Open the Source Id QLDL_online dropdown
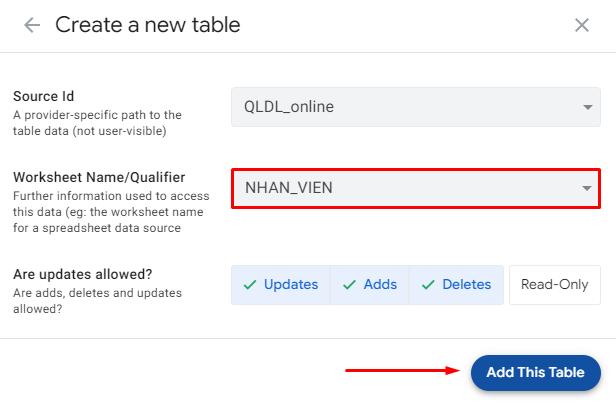The image size is (616, 406). 405,107
